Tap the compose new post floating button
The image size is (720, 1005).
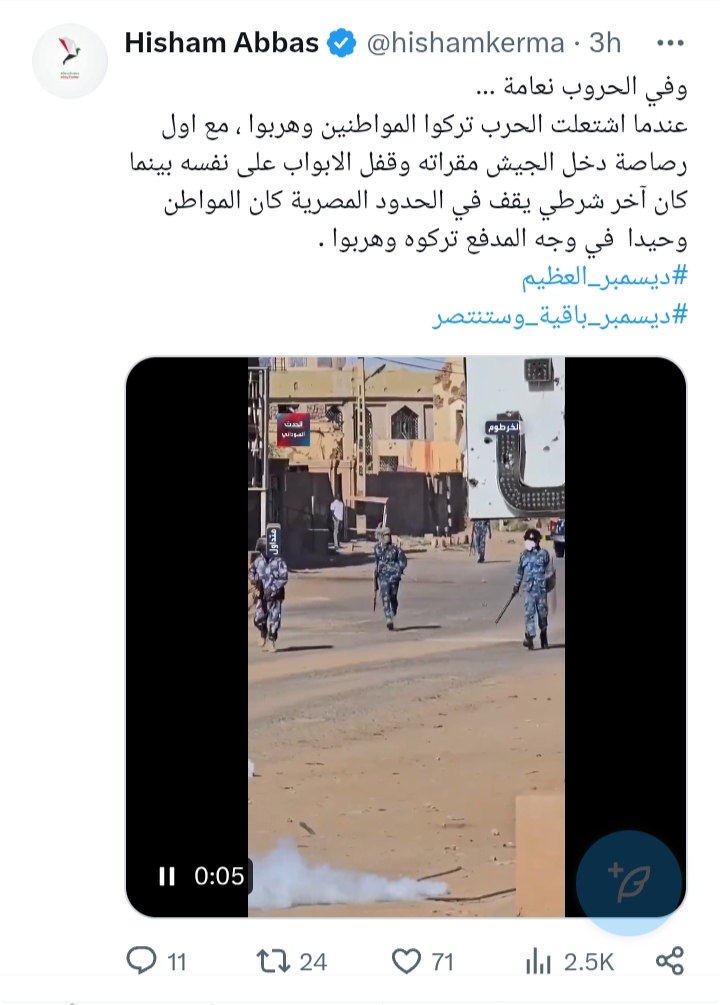point(628,883)
